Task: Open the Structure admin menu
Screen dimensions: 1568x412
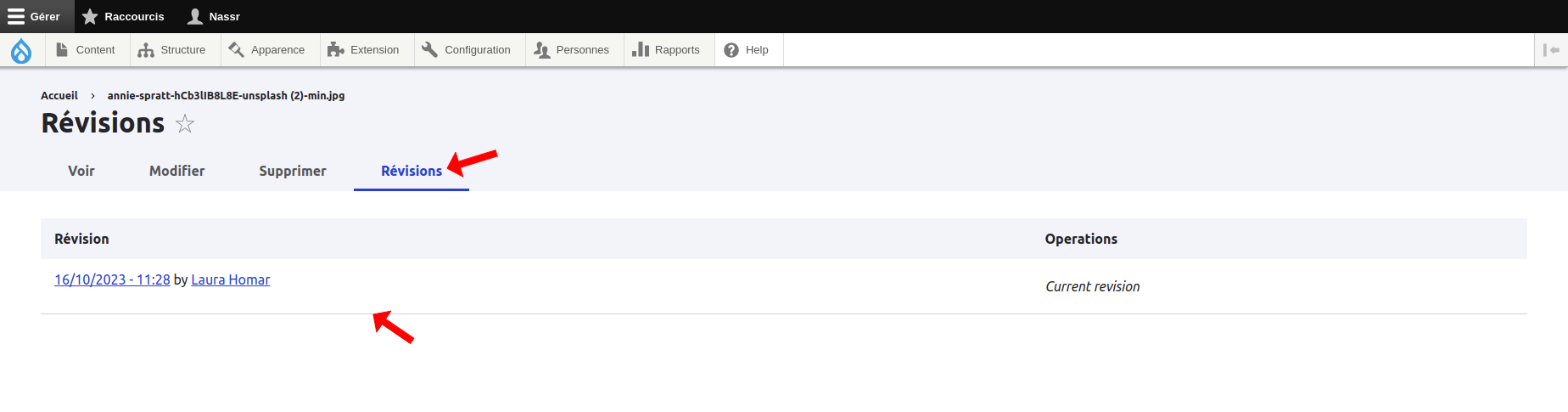Action: 172,50
